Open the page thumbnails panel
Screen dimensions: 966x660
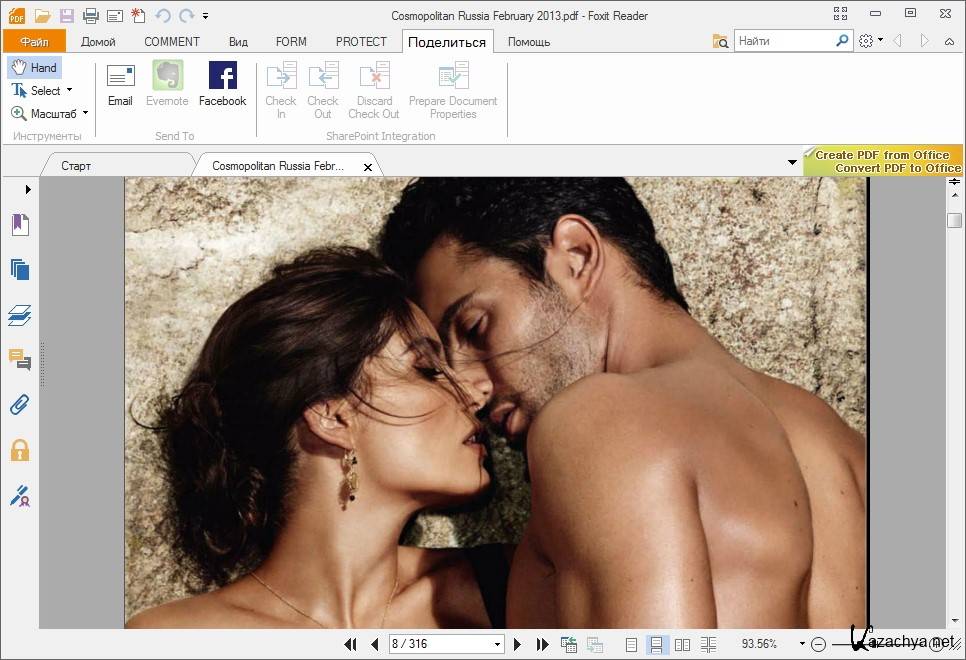click(x=20, y=269)
